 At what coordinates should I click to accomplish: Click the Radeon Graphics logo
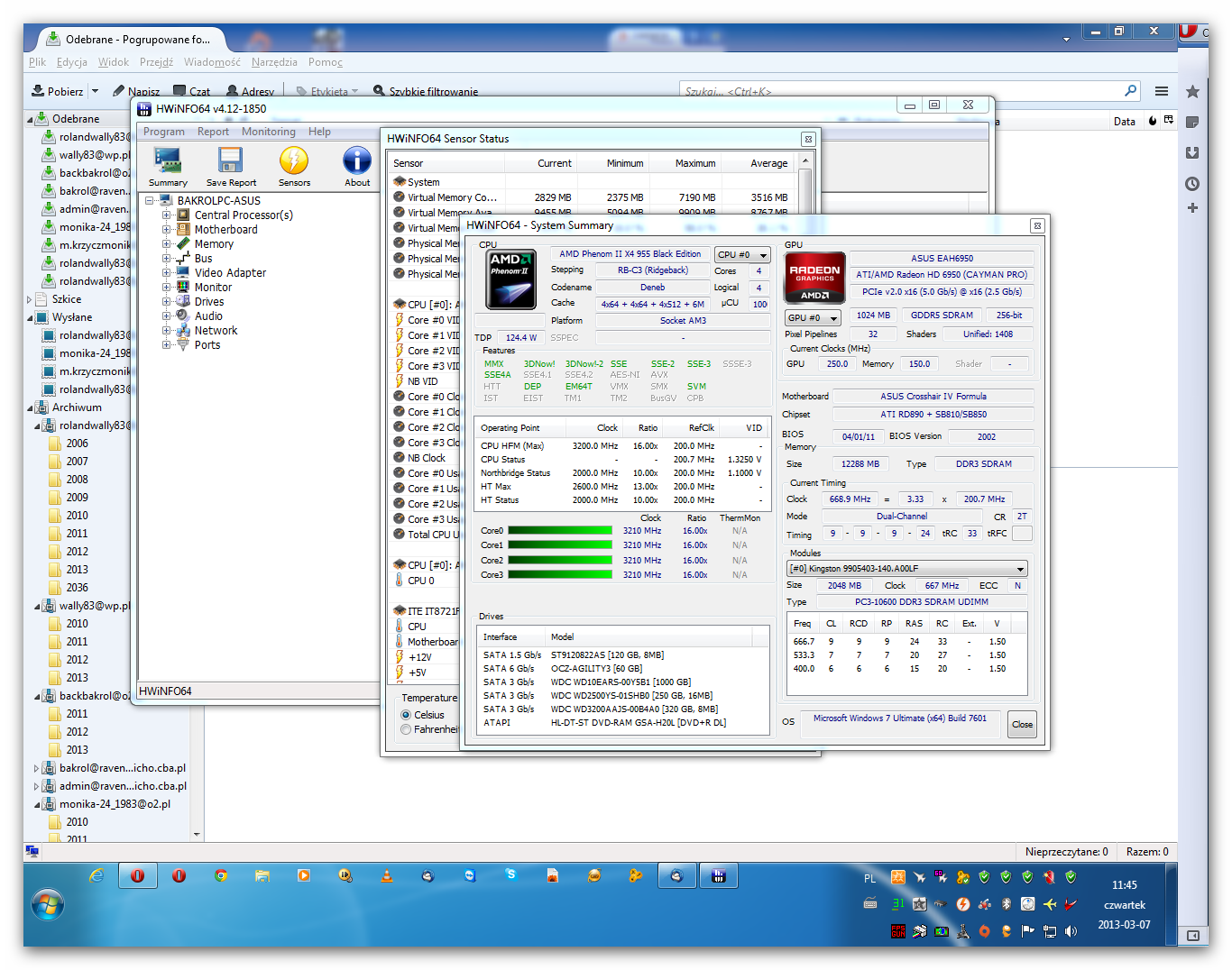[814, 278]
